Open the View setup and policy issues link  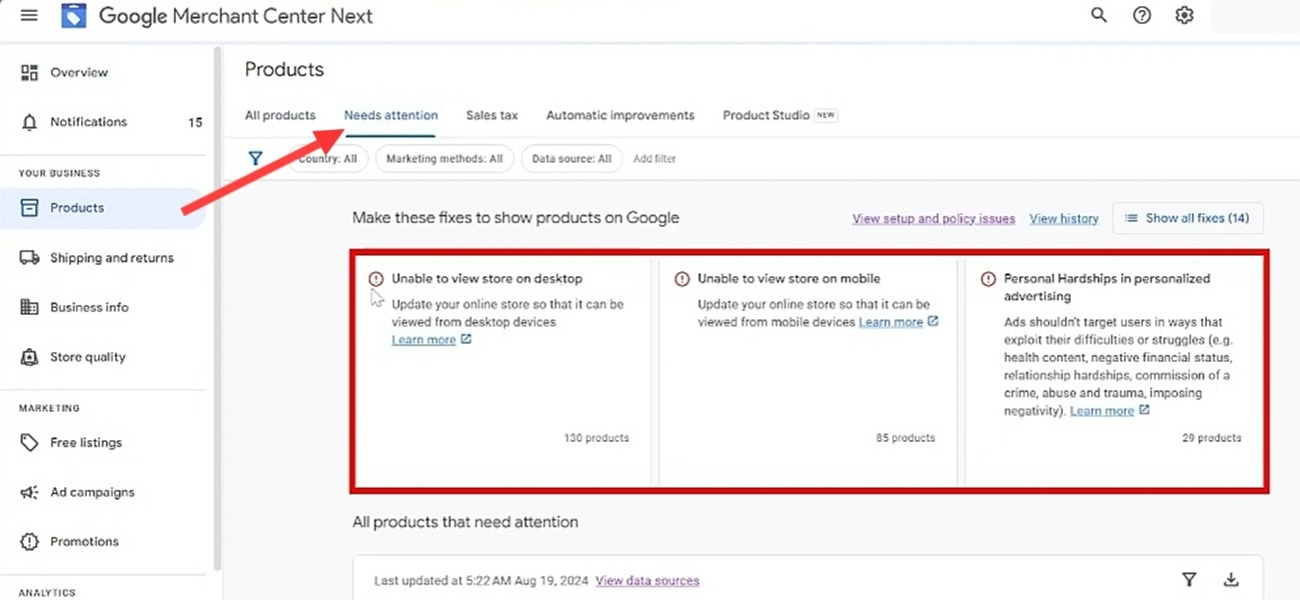click(x=933, y=219)
